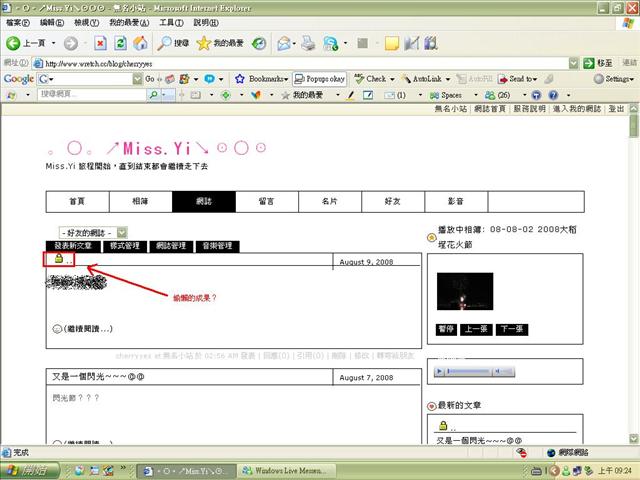Click the fireworks album thumbnail
This screenshot has height=480, width=640.
(465, 291)
